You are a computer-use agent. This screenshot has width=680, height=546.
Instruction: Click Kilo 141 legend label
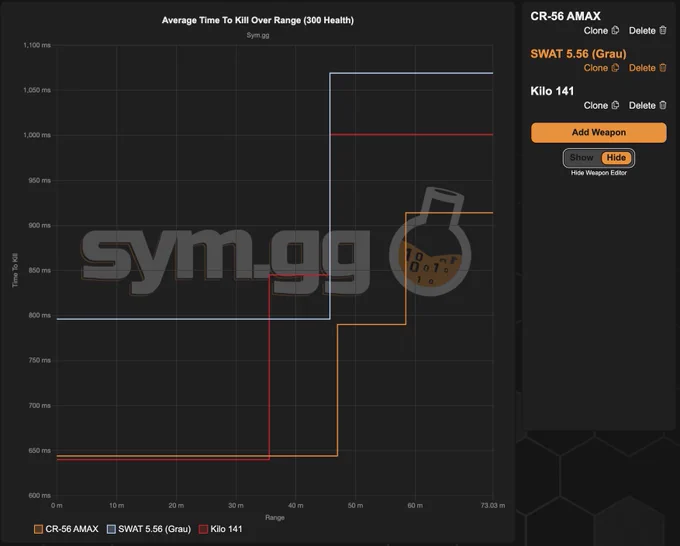click(x=226, y=529)
